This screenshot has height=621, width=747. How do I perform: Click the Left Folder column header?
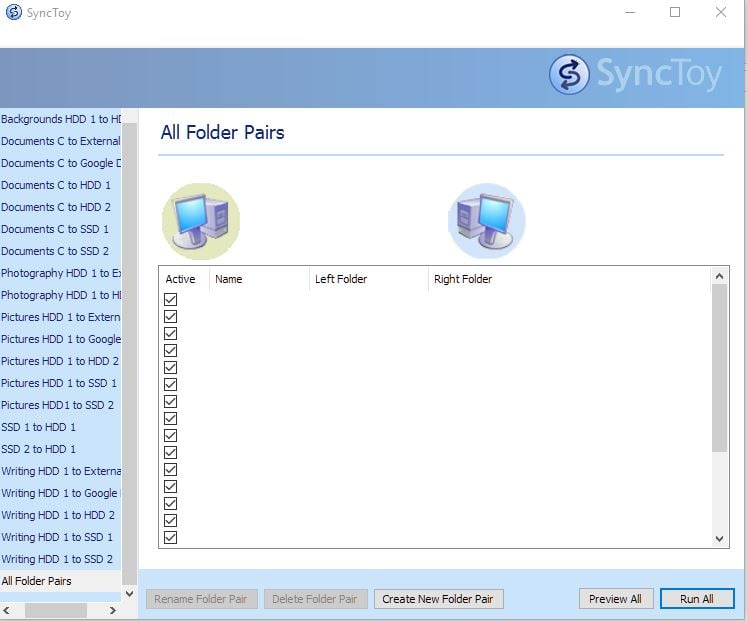[341, 279]
